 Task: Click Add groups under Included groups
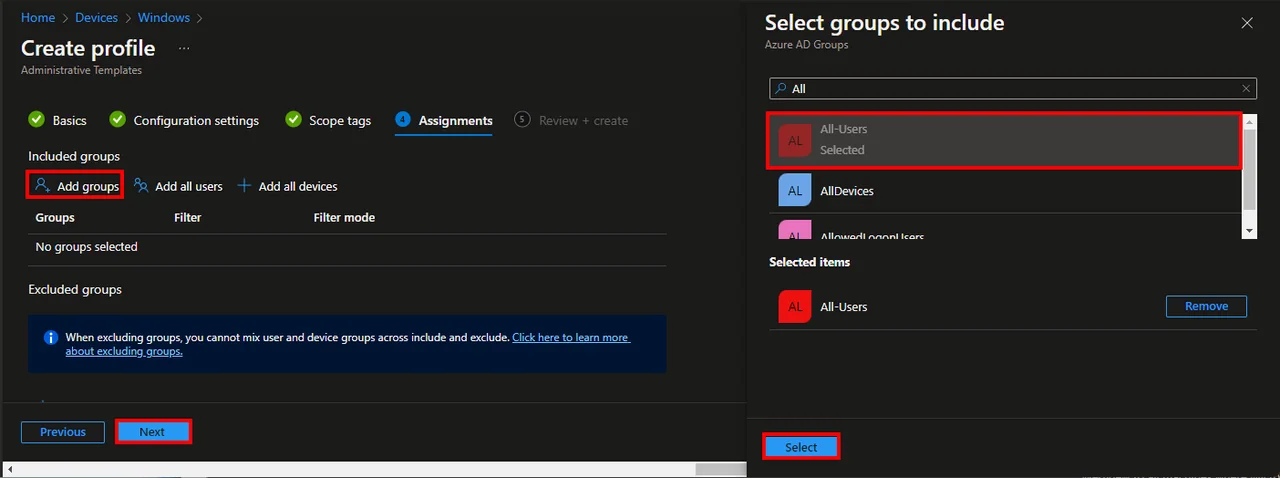tap(76, 186)
